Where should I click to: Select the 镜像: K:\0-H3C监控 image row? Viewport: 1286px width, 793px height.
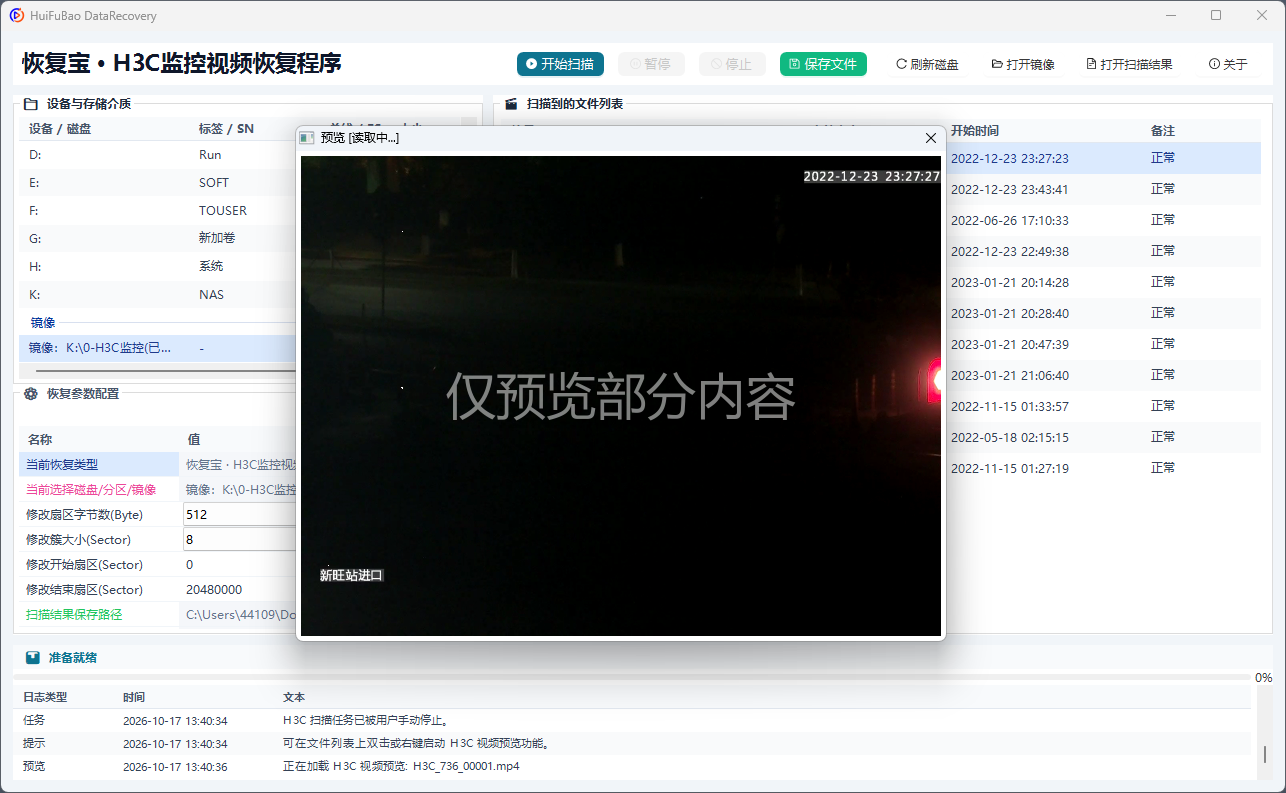[x=157, y=348]
